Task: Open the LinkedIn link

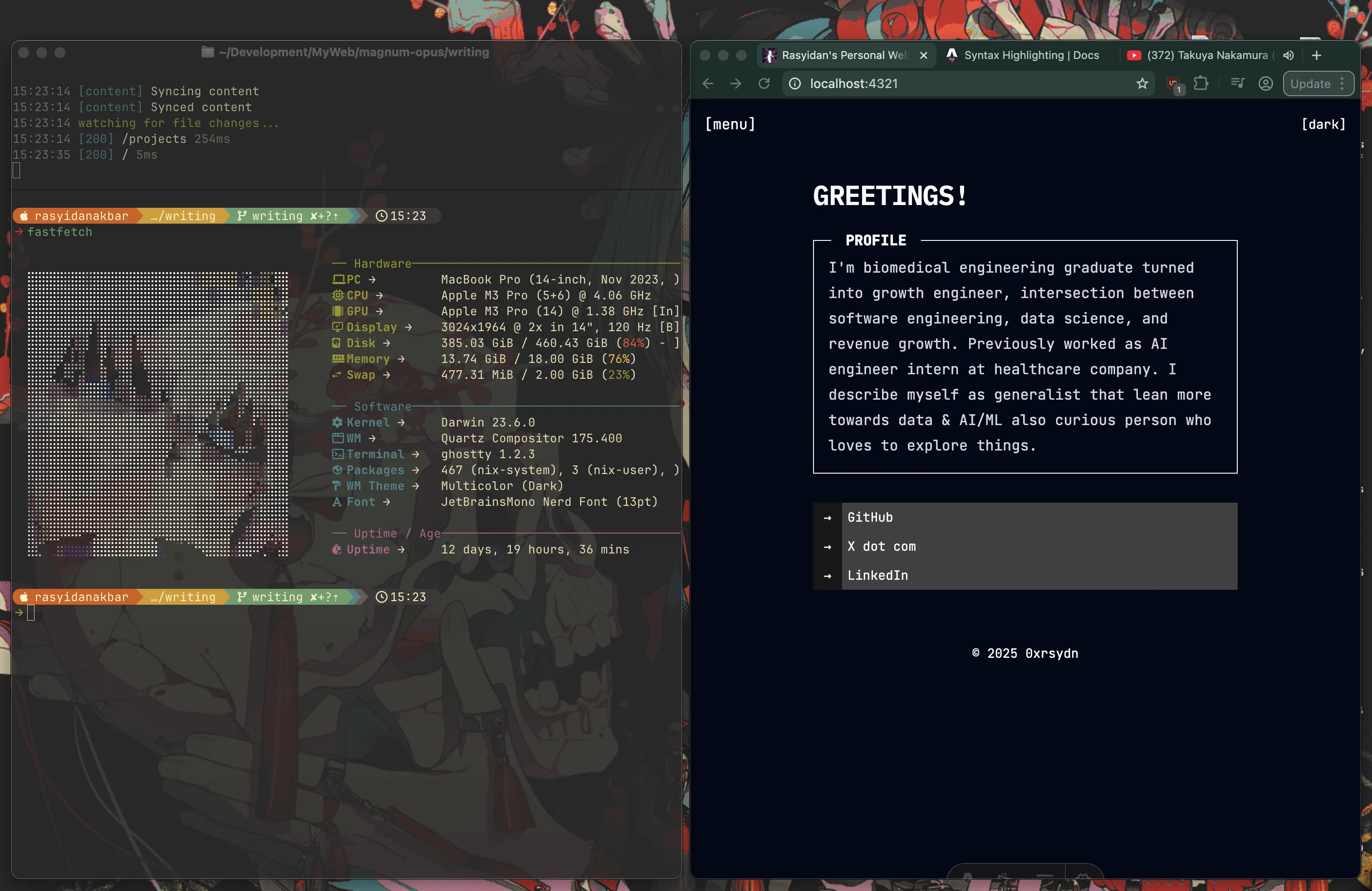Action: click(877, 575)
